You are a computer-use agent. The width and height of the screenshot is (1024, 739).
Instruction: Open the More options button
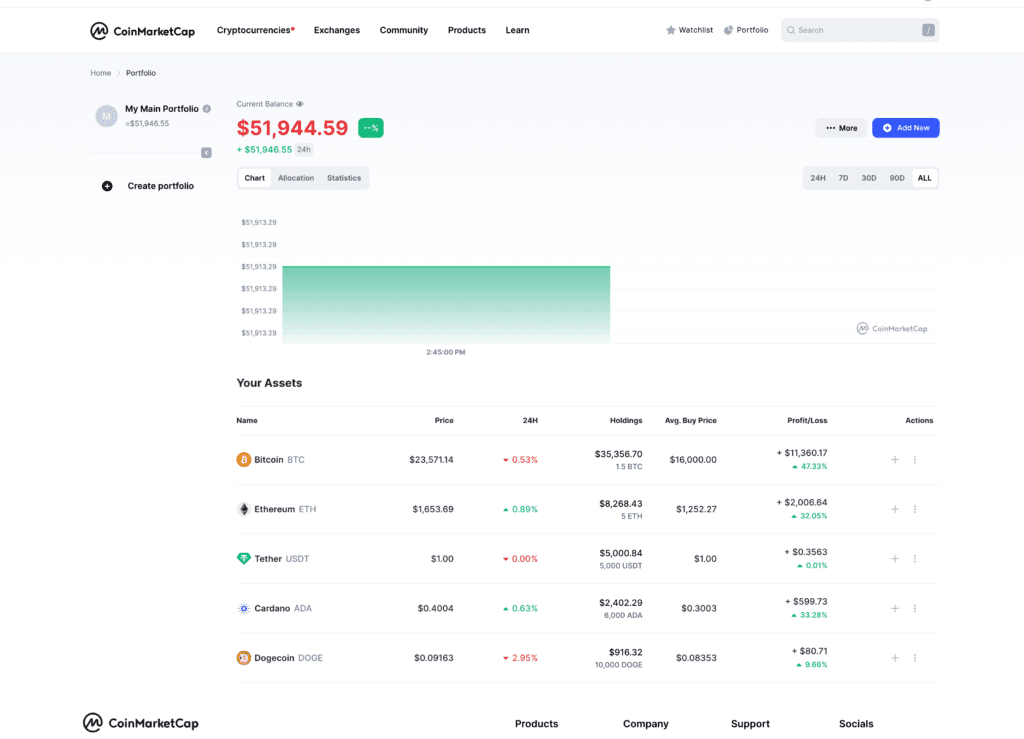pos(841,128)
